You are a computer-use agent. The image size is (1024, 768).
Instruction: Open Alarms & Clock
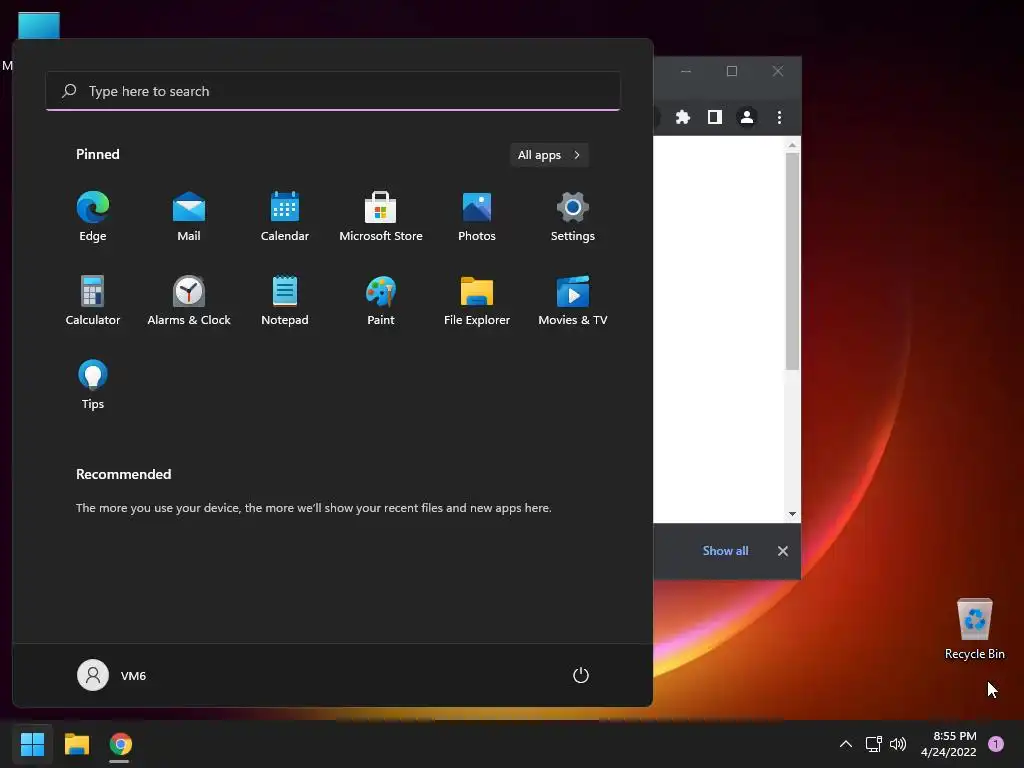pos(189,300)
